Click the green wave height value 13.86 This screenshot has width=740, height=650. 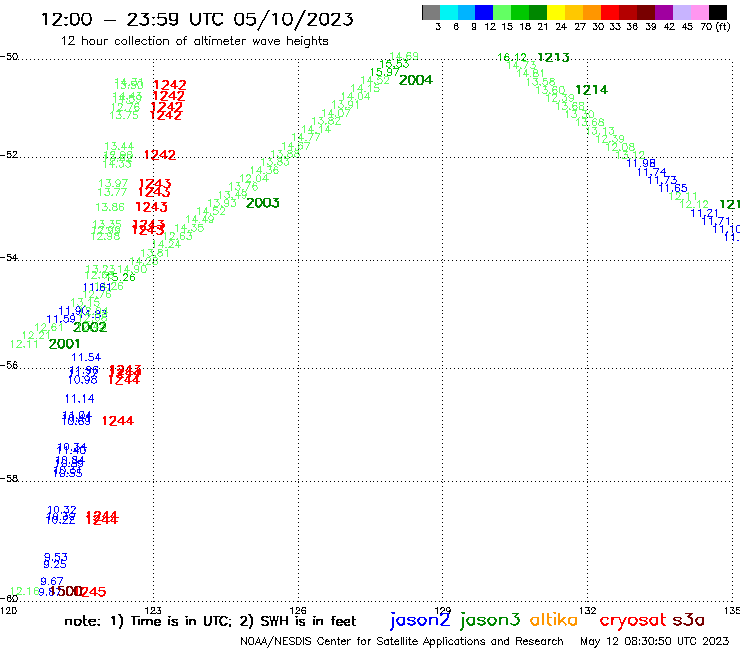pyautogui.click(x=110, y=207)
